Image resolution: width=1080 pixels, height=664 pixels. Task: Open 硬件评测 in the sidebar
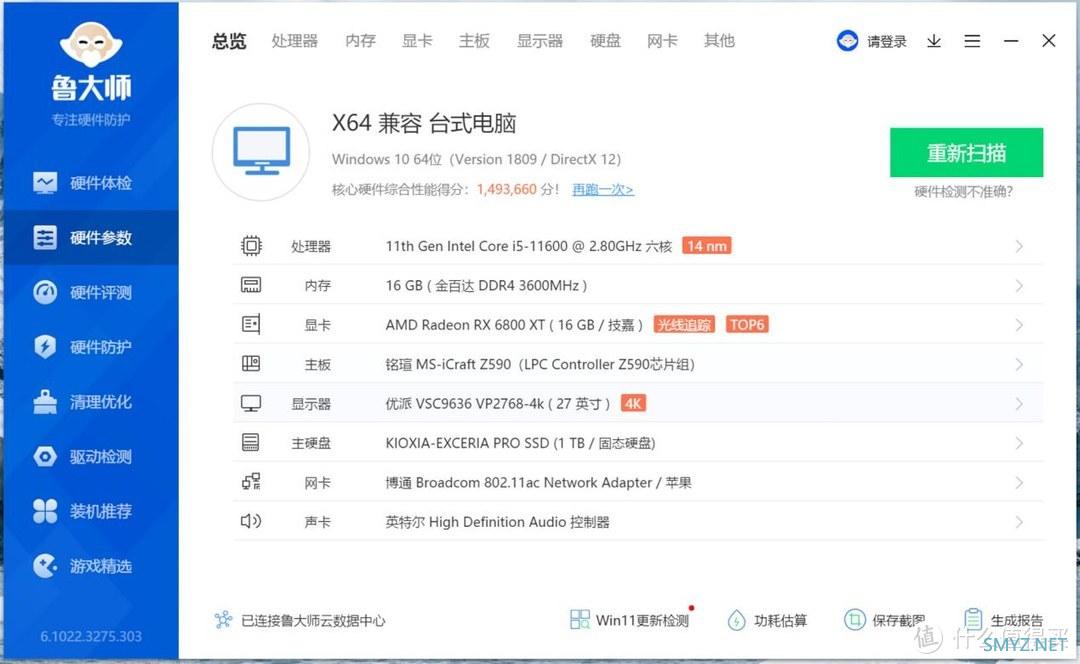(91, 292)
